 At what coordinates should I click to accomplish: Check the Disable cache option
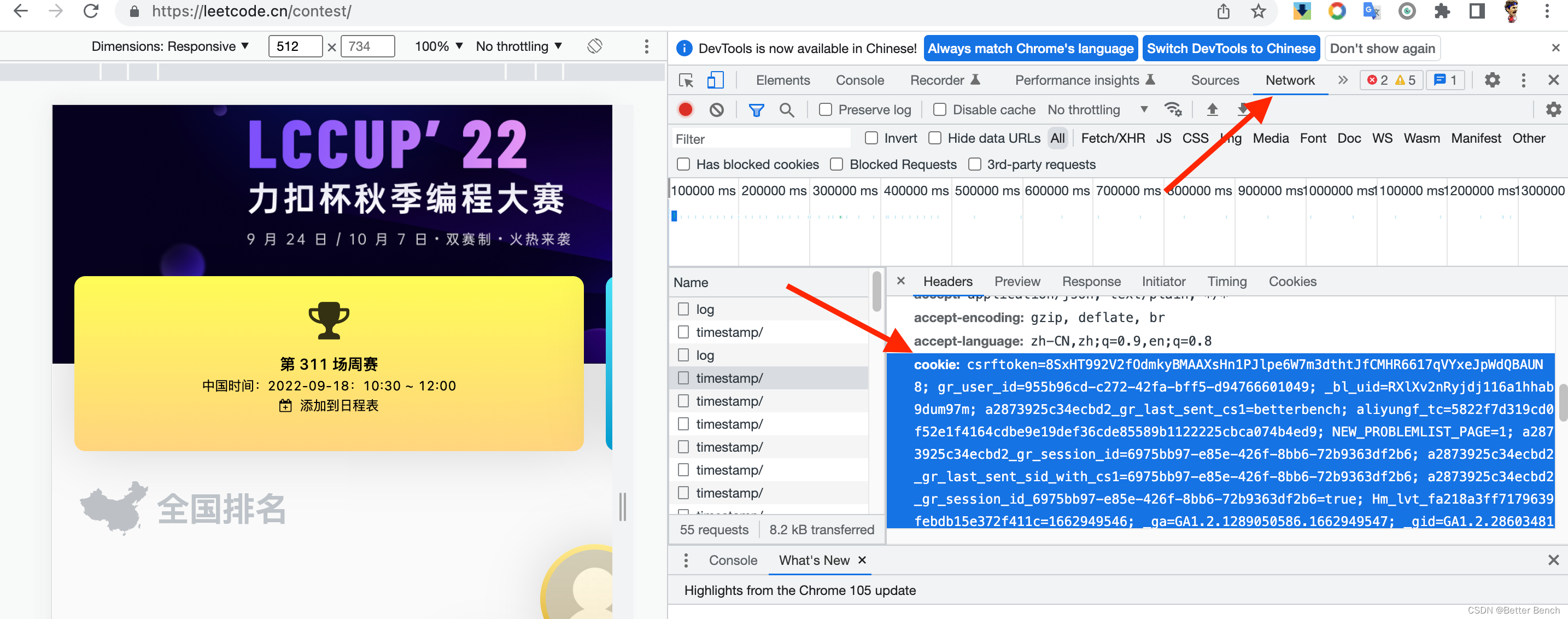point(939,109)
